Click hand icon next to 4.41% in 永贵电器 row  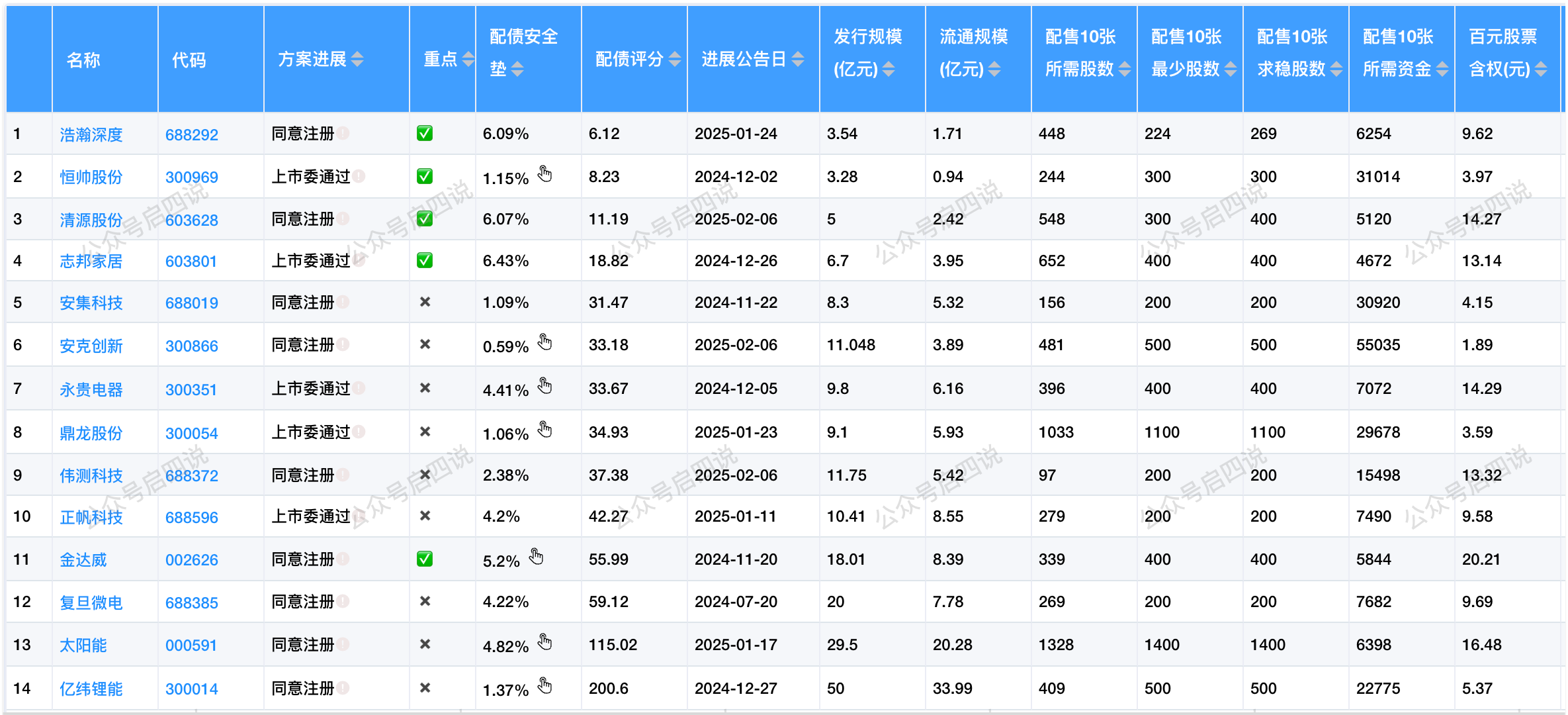(544, 386)
